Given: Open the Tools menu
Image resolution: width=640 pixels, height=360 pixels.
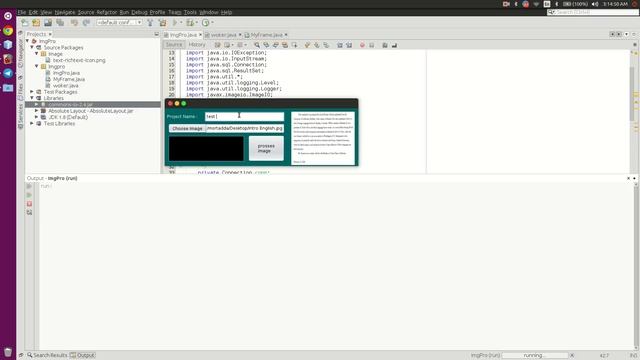Looking at the screenshot, I should tap(190, 12).
